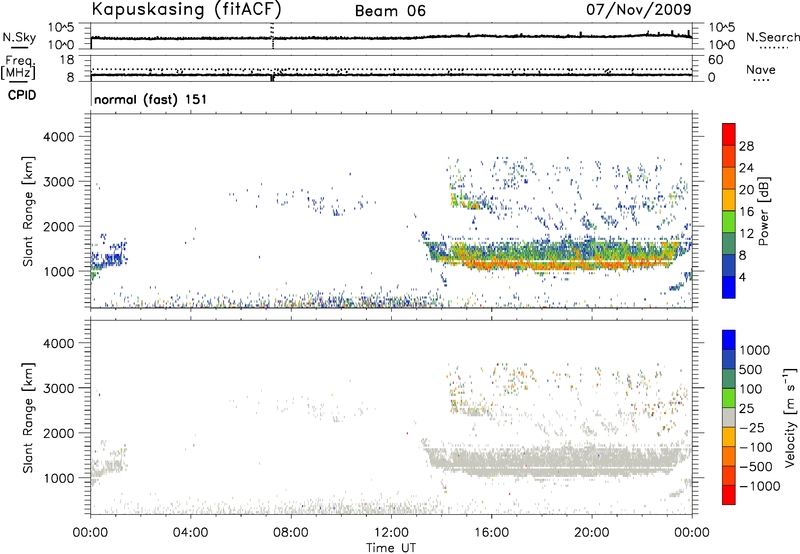This screenshot has width=800, height=554.
Task: Click the 'Velocity [m s-1]' color bar label
Action: (790, 417)
